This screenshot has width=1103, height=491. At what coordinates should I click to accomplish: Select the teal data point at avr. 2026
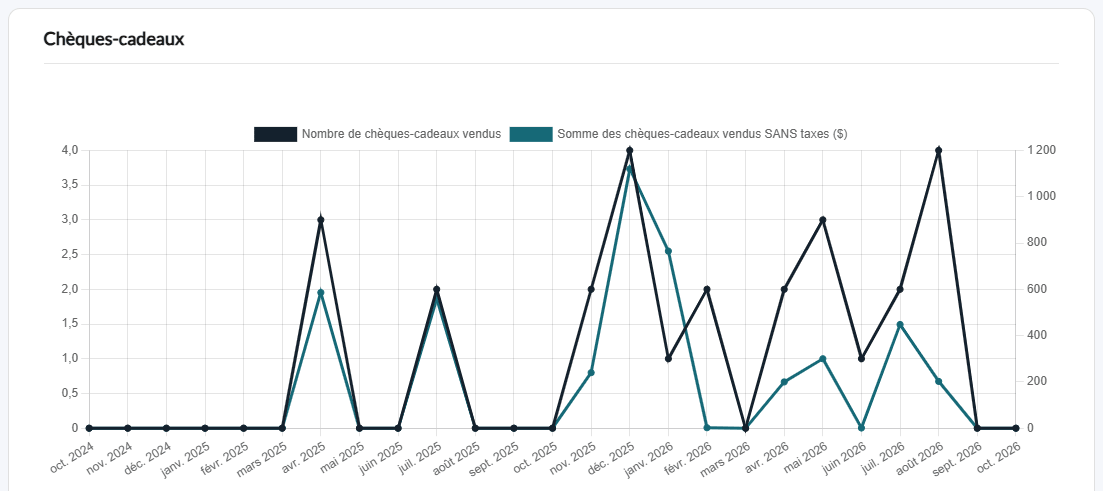click(784, 382)
